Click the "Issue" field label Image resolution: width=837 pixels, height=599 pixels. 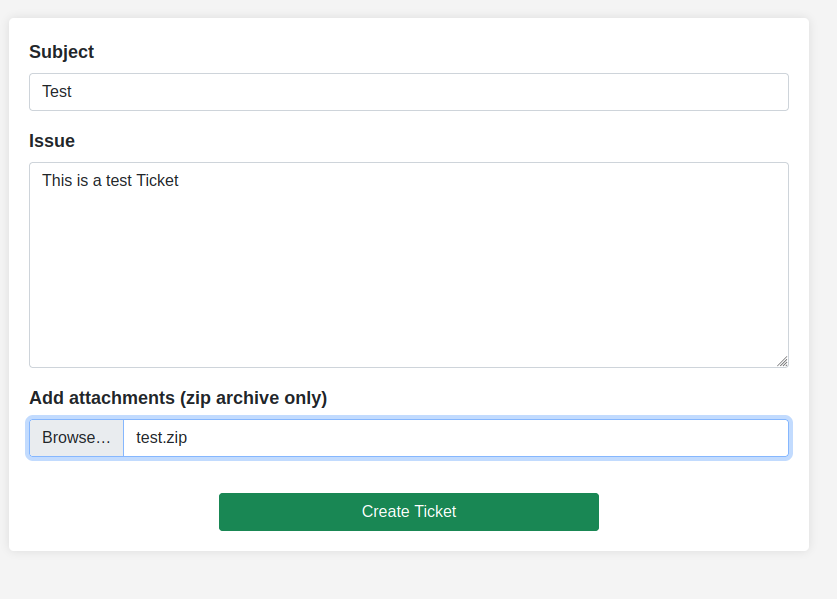click(x=52, y=141)
